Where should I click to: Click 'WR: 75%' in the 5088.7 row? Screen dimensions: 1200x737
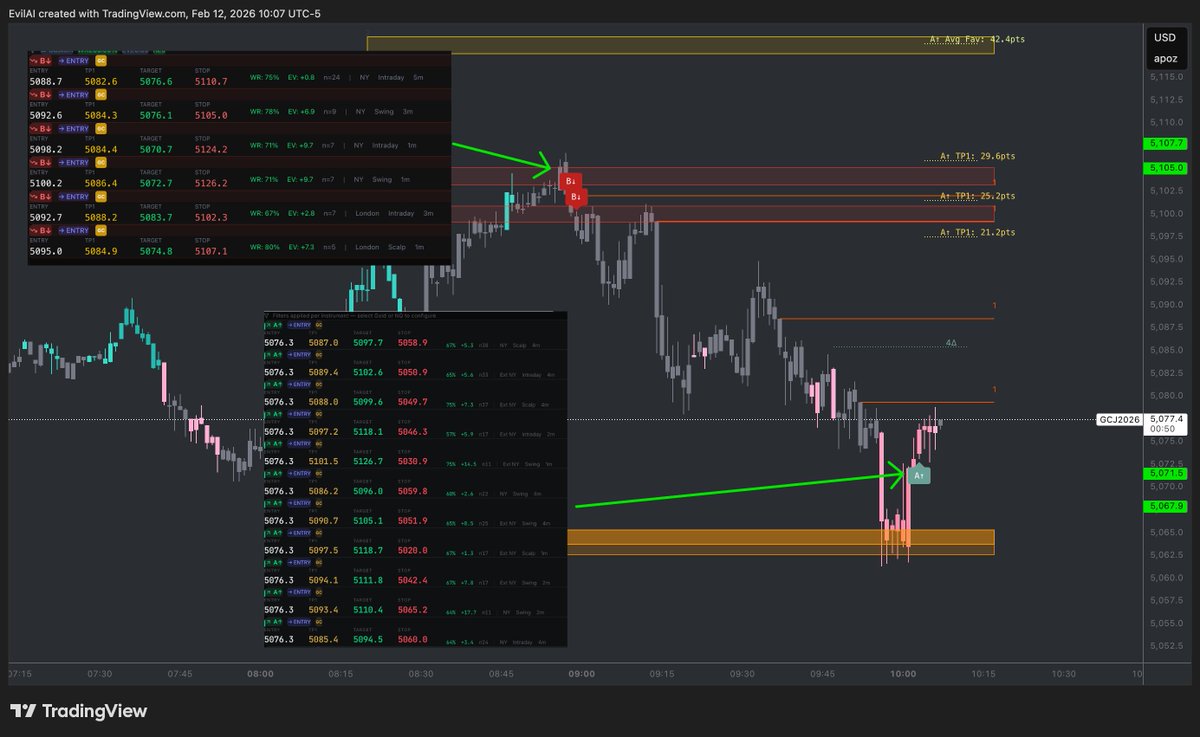pos(265,77)
